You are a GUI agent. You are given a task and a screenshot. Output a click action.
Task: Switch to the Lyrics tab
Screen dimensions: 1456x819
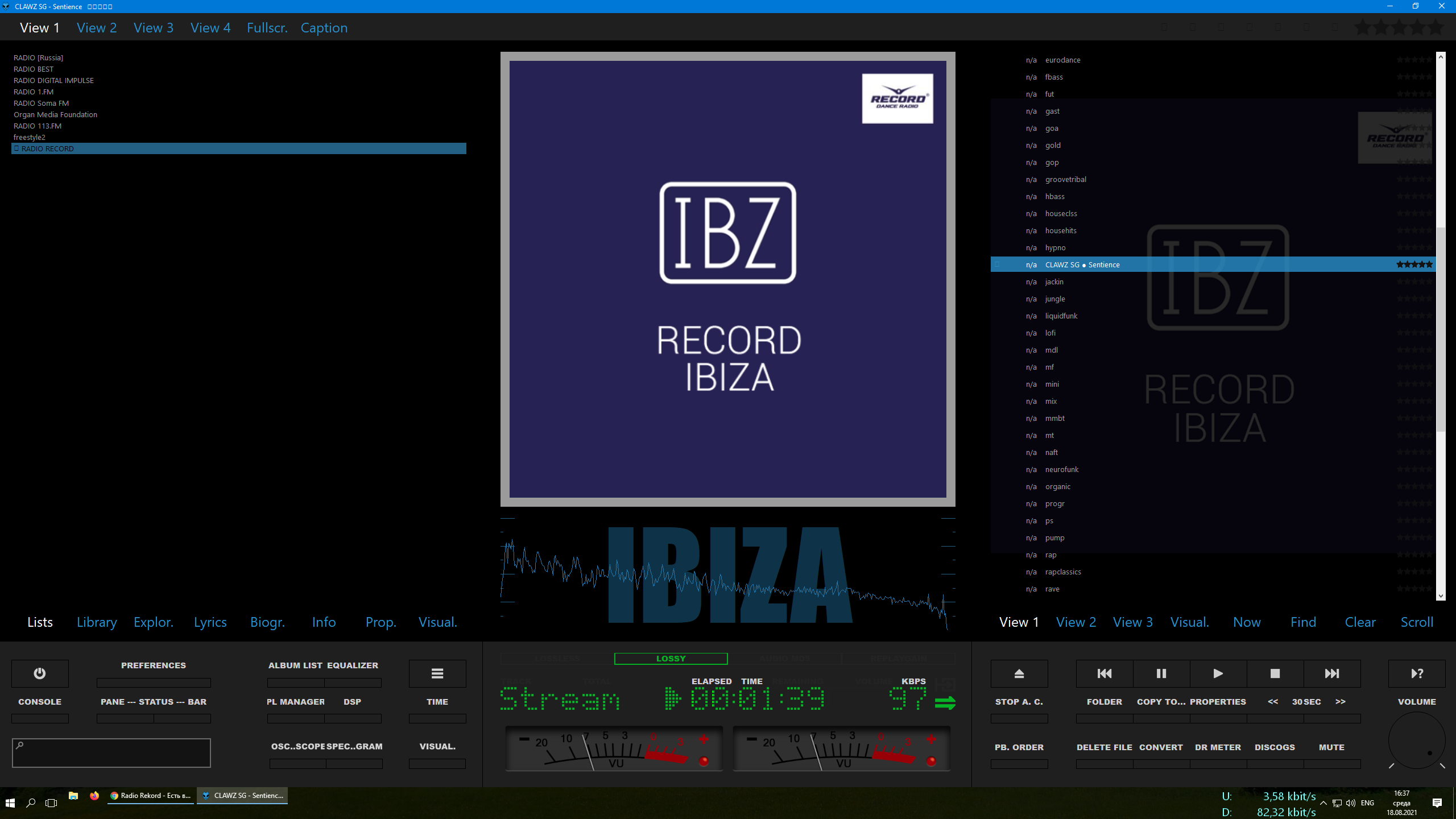tap(210, 622)
